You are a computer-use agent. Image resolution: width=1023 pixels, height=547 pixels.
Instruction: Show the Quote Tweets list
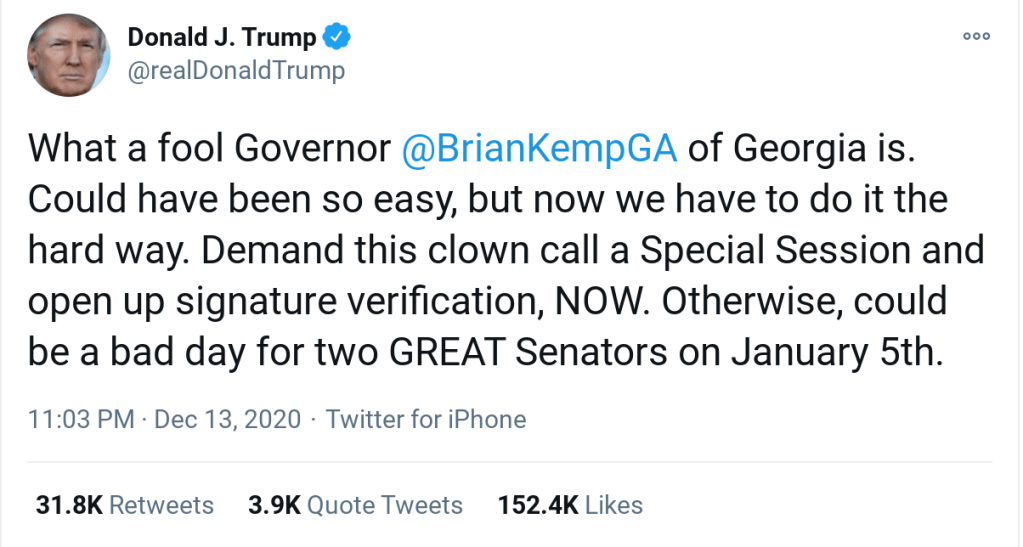click(385, 505)
